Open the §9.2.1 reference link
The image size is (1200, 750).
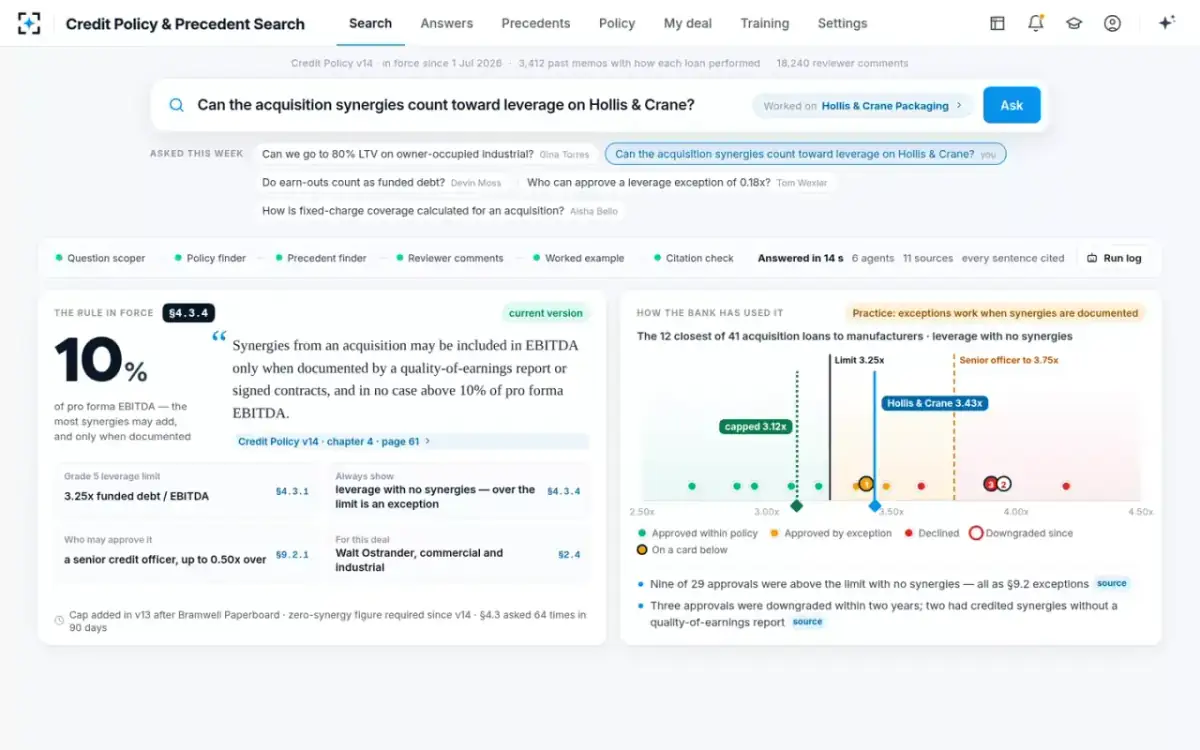coord(292,554)
